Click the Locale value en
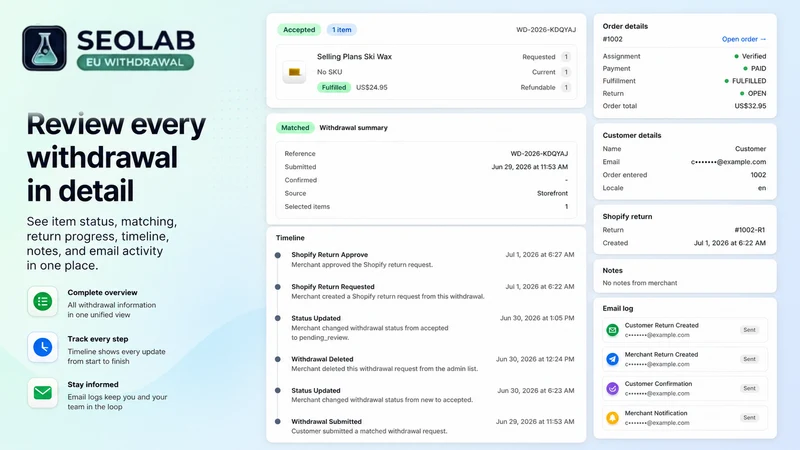The width and height of the screenshot is (800, 450). (762, 188)
